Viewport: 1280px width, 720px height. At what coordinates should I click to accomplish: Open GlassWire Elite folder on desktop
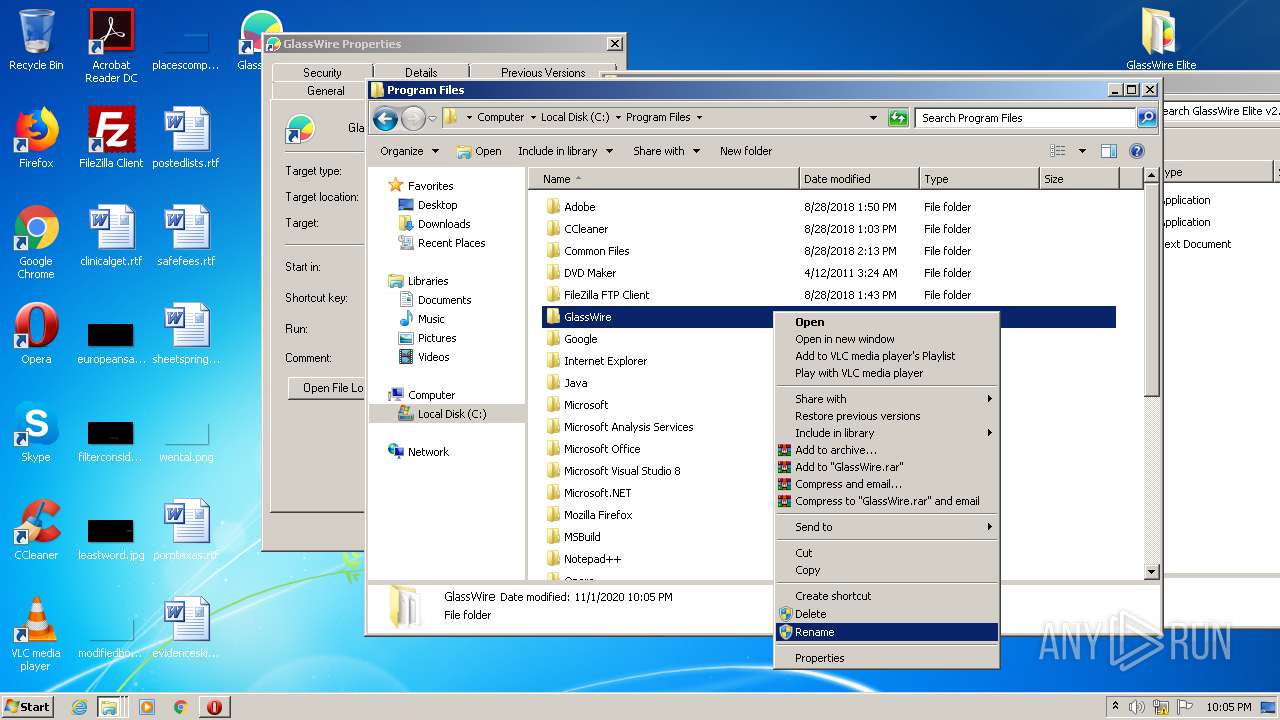pos(1161,40)
